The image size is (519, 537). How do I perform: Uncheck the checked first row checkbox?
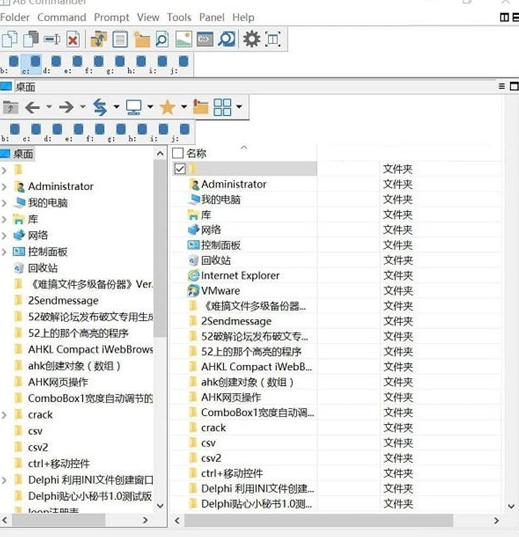click(x=180, y=168)
